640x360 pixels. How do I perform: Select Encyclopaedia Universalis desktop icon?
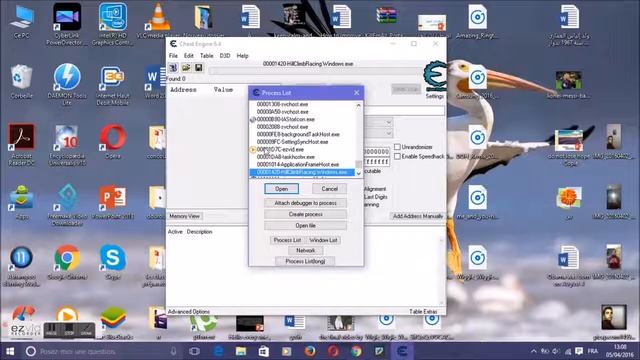coord(67,145)
